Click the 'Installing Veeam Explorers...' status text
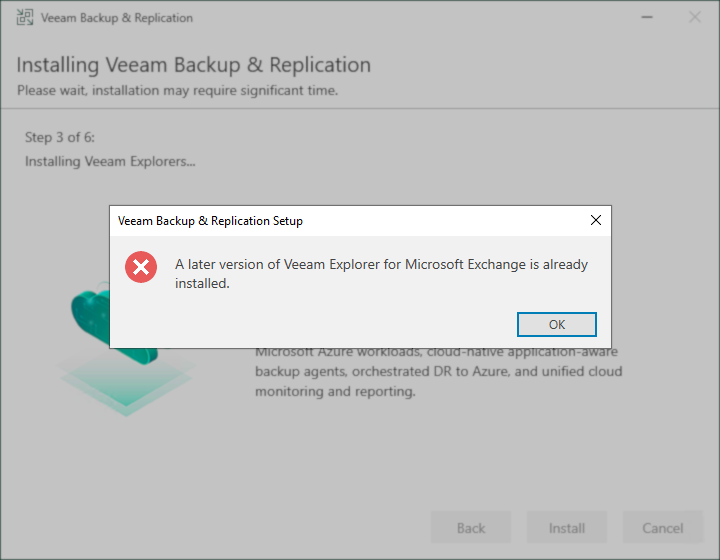Viewport: 720px width, 560px height. (110, 162)
